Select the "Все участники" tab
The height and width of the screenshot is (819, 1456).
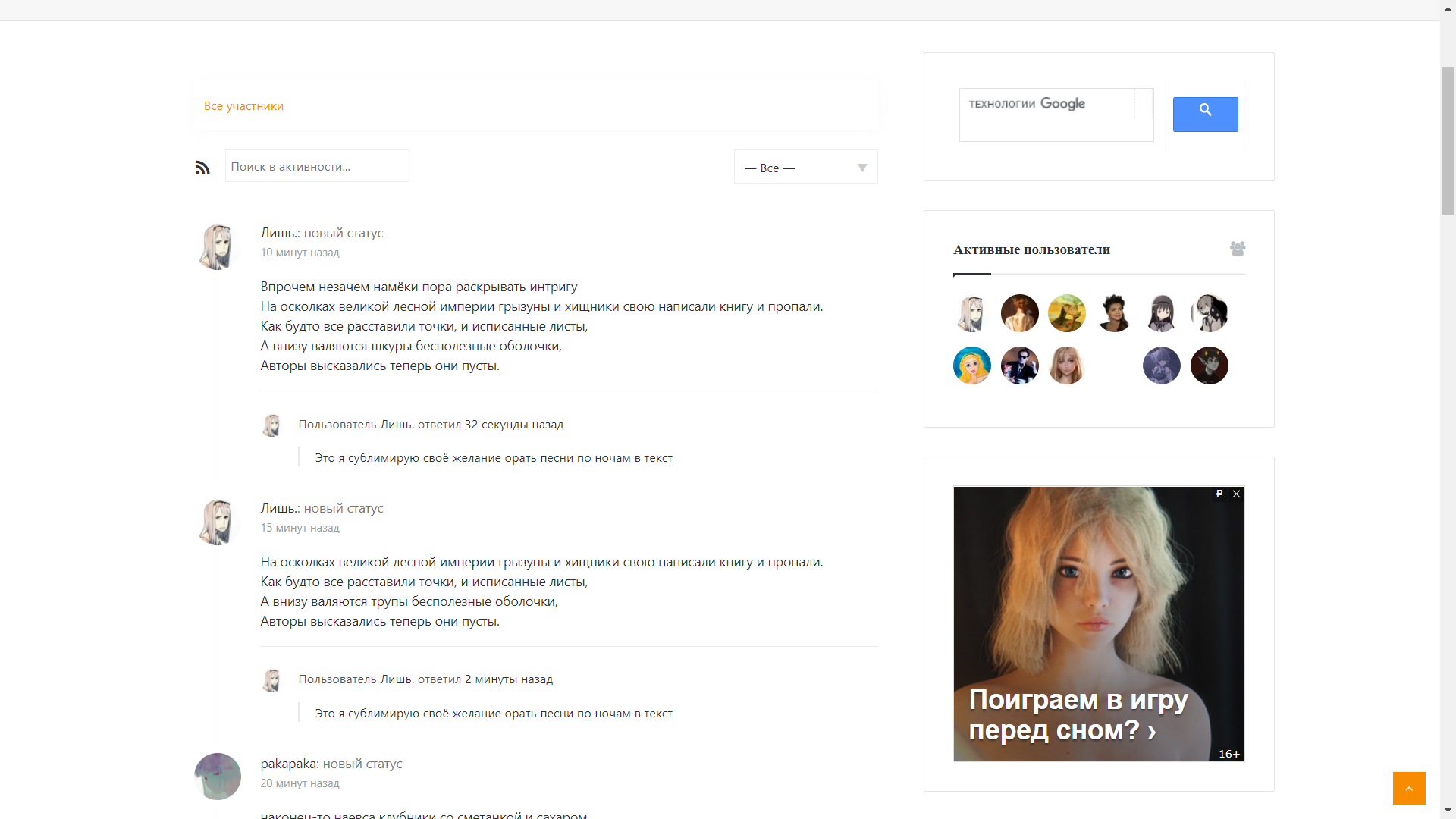point(243,106)
